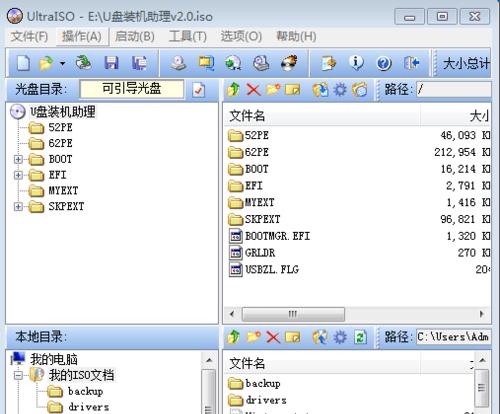
Task: Go up a level in the local pane
Action: point(233,337)
